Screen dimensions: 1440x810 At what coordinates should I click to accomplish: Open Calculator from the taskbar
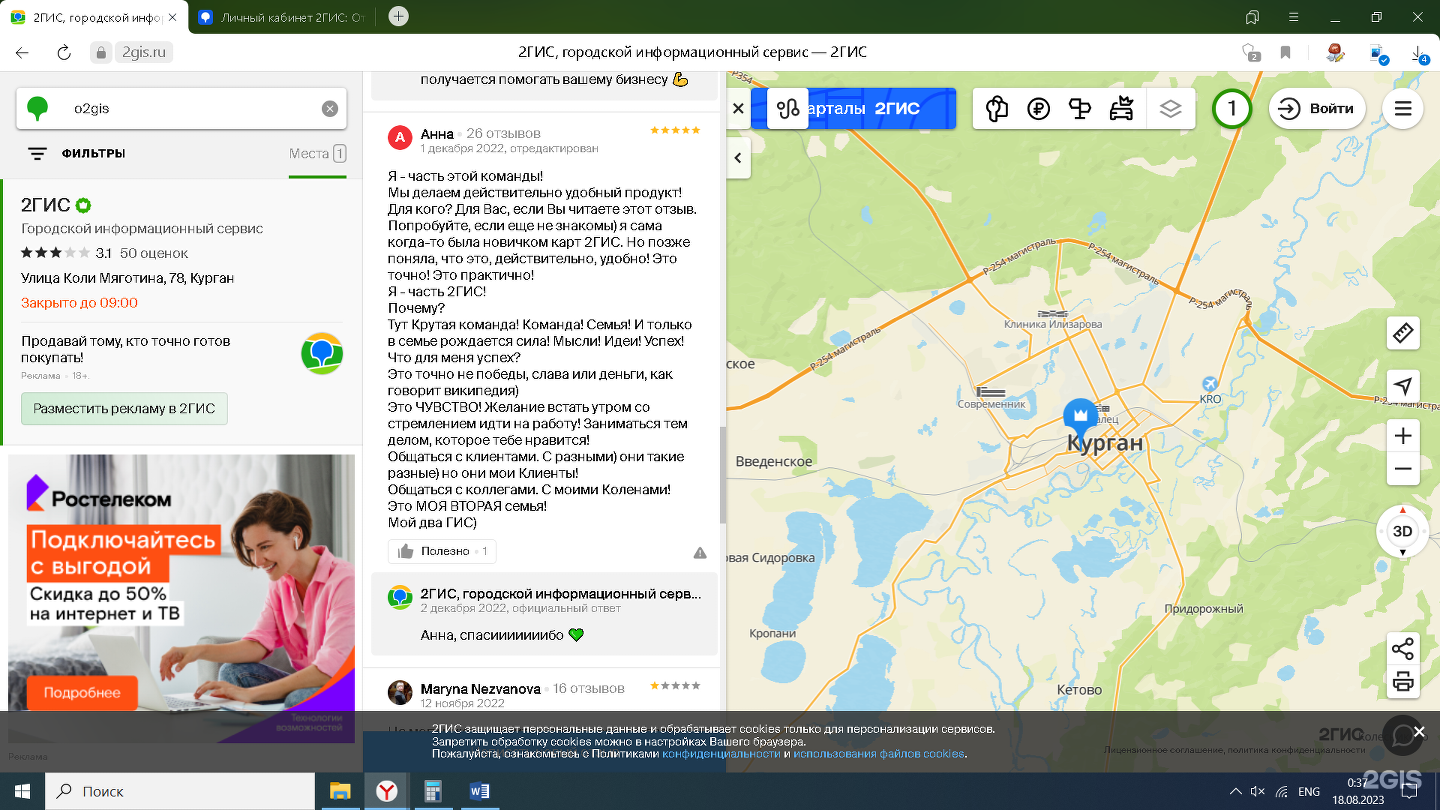click(x=433, y=791)
